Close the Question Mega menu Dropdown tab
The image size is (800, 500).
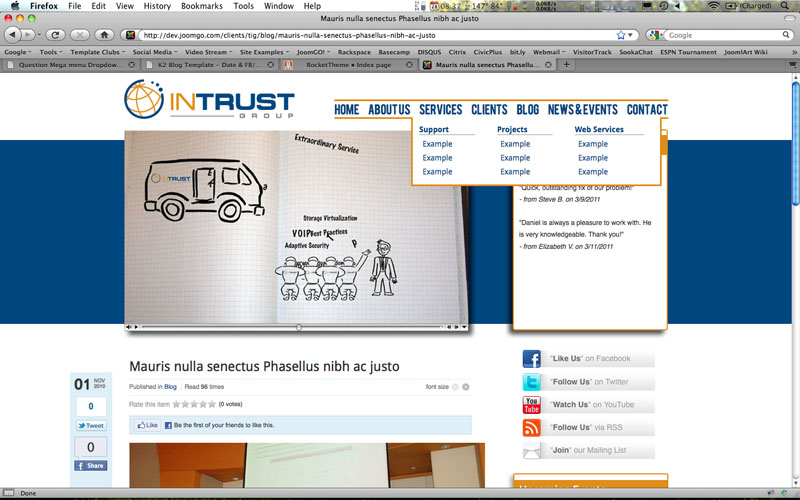click(x=132, y=65)
